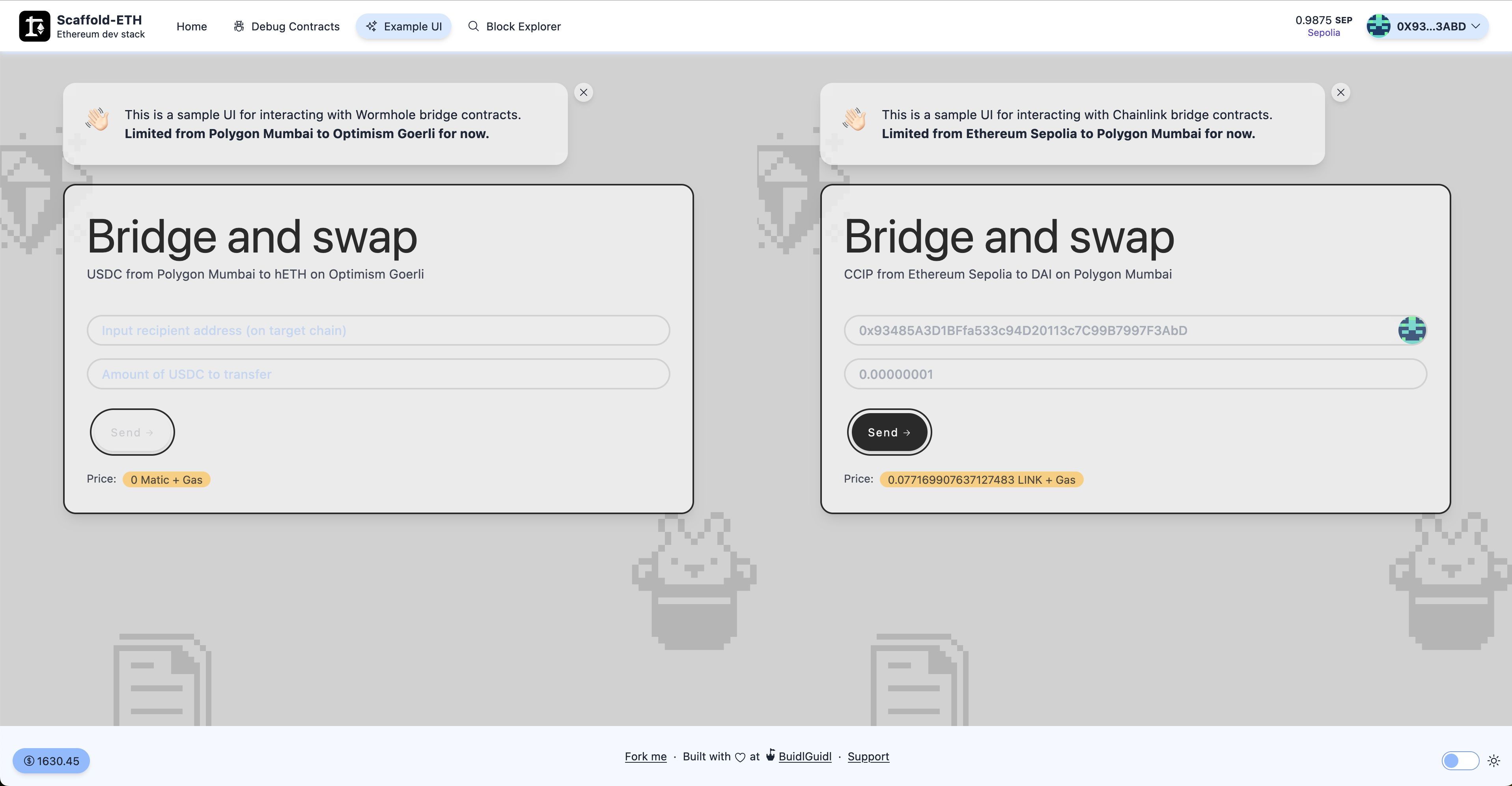Image resolution: width=1512 pixels, height=786 pixels.
Task: Click the BuidlGuidl castle icon
Action: [x=770, y=755]
